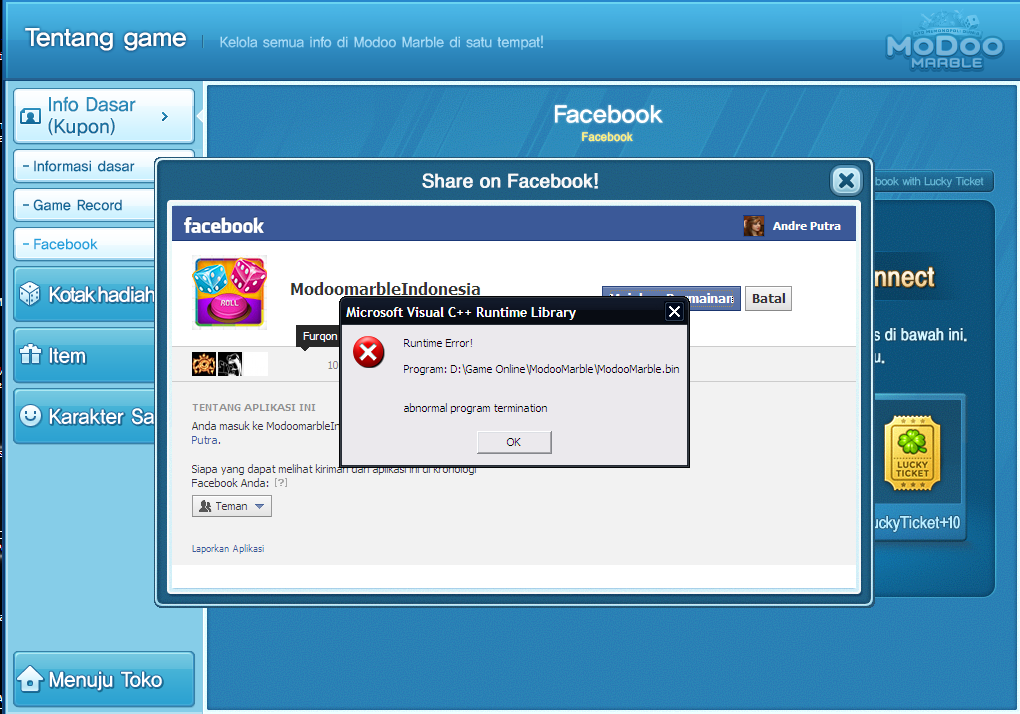
Task: Click the TENTANG APLIKASI INI heading
Action: 254,408
